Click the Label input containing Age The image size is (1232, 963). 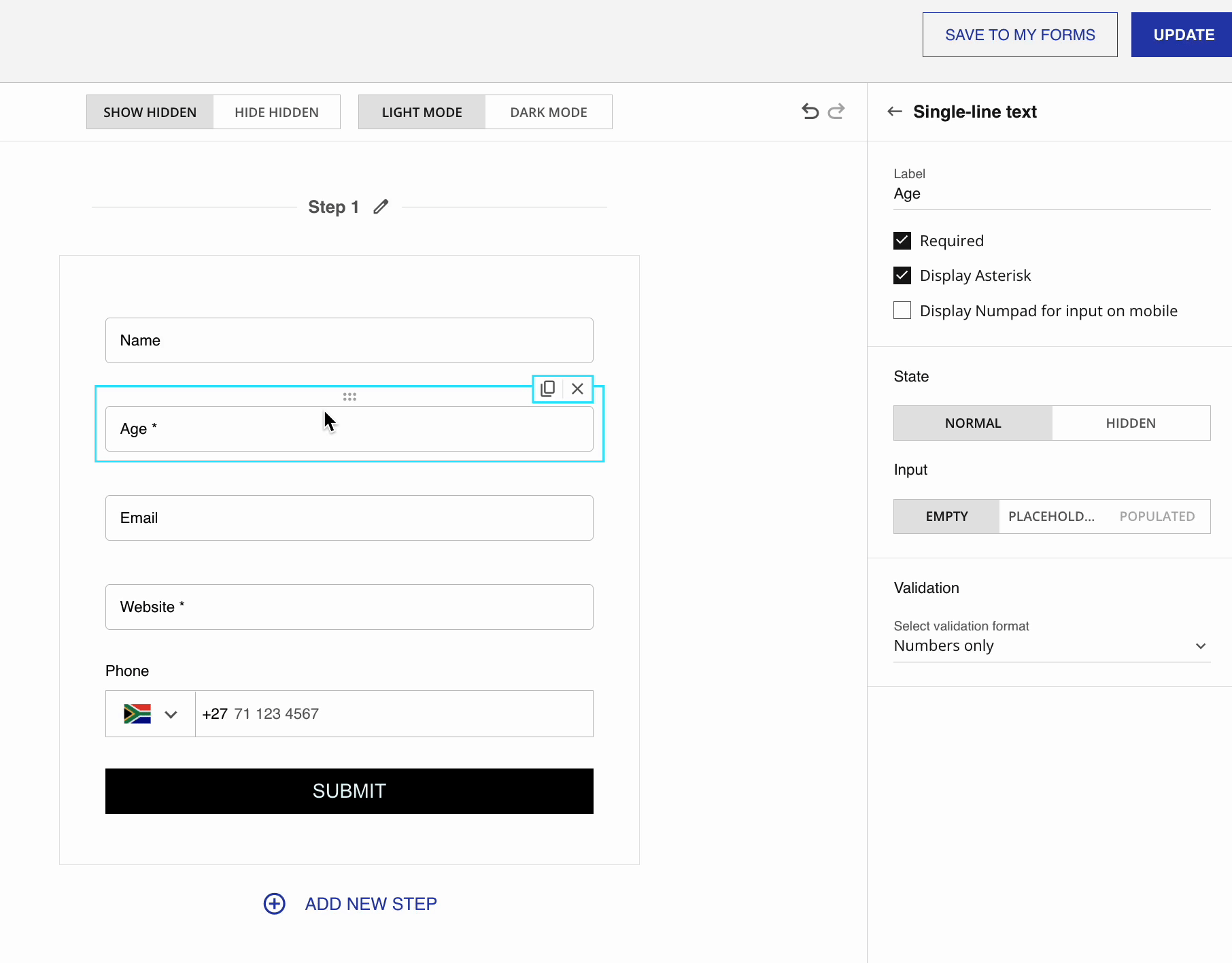point(1052,194)
